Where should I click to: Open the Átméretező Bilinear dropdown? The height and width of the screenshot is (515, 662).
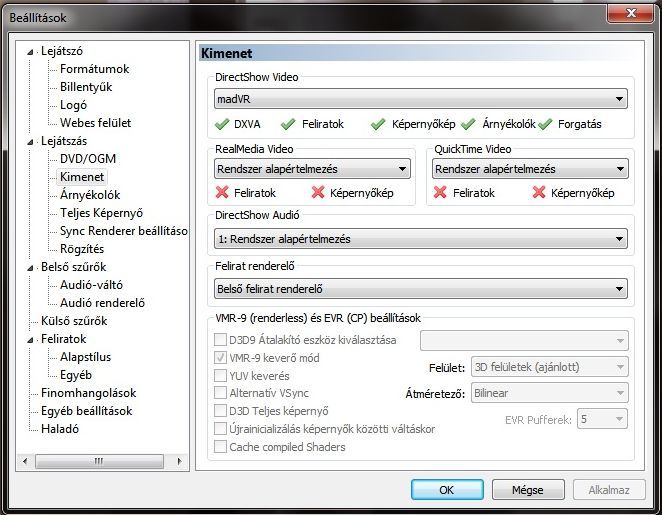[x=549, y=393]
